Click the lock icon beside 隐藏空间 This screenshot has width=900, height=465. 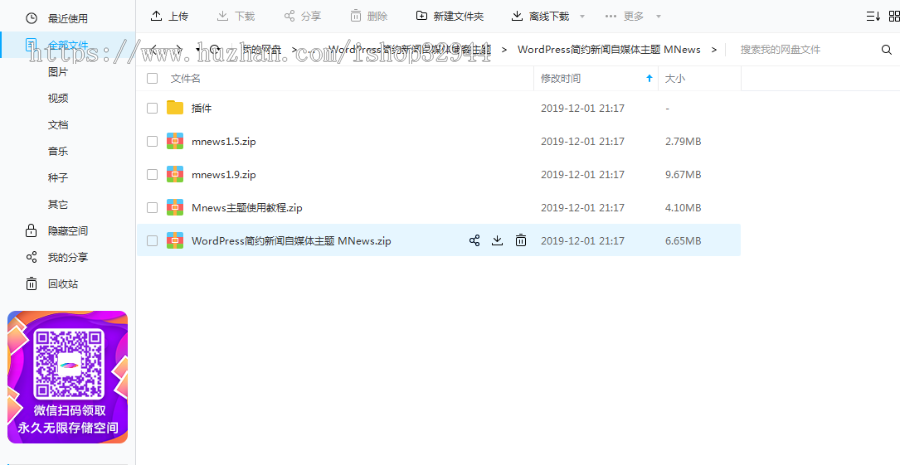31,231
